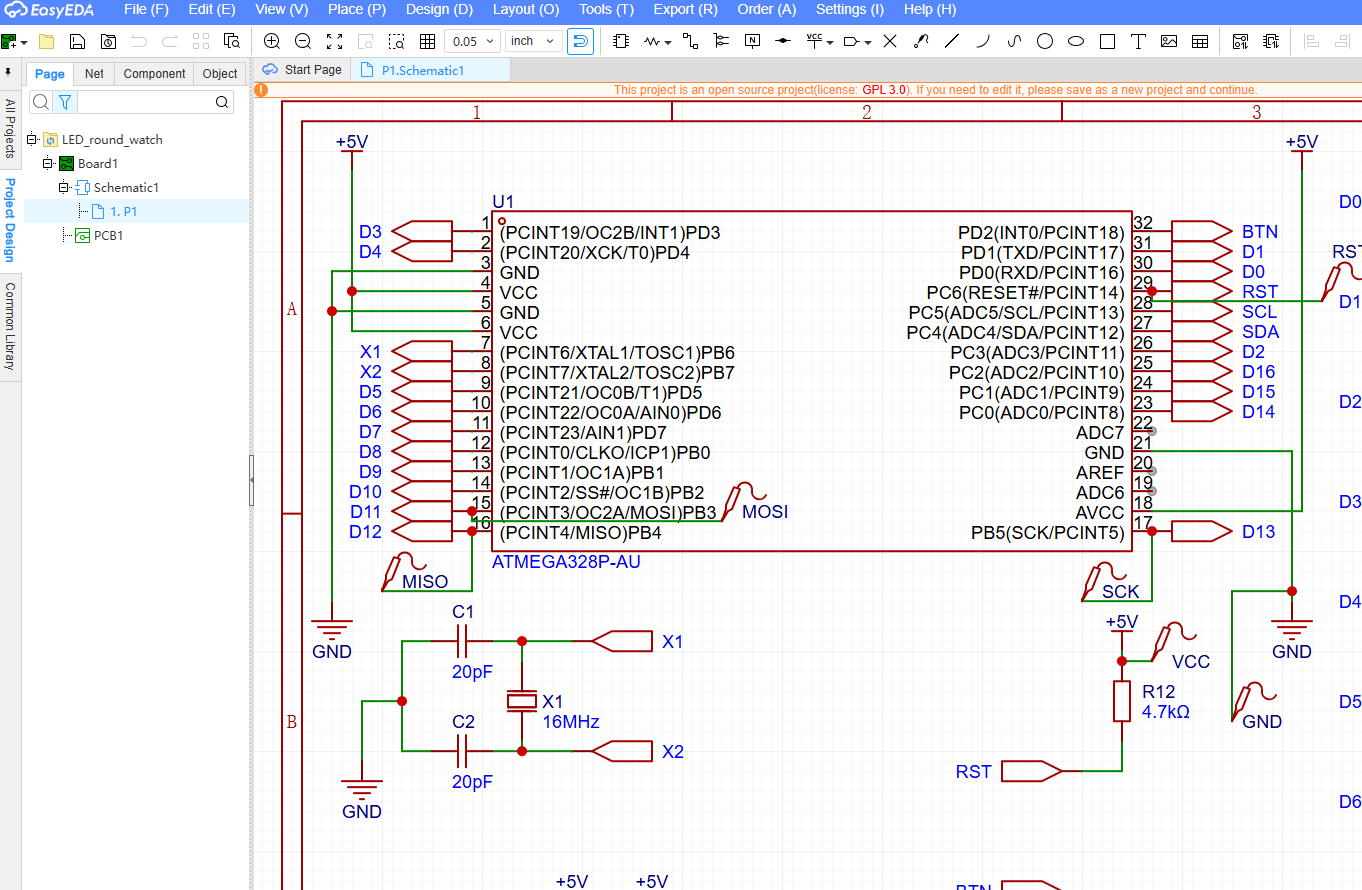The height and width of the screenshot is (890, 1362).
Task: Select the 1. P1 schematic page
Action: point(123,211)
